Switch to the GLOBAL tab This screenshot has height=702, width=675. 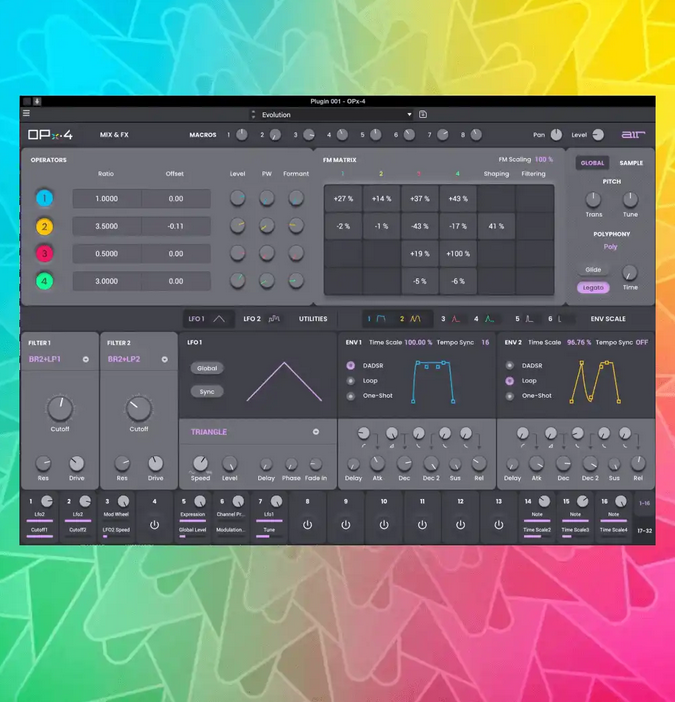[592, 163]
